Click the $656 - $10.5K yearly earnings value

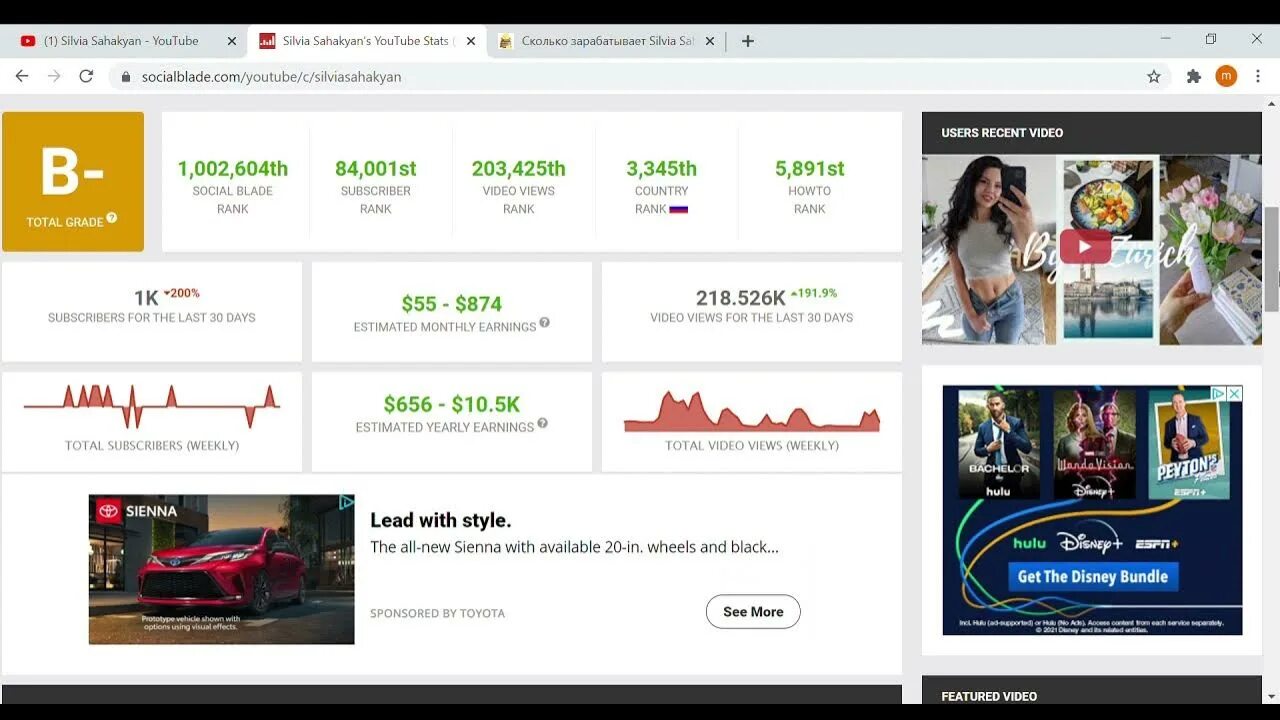pos(452,404)
